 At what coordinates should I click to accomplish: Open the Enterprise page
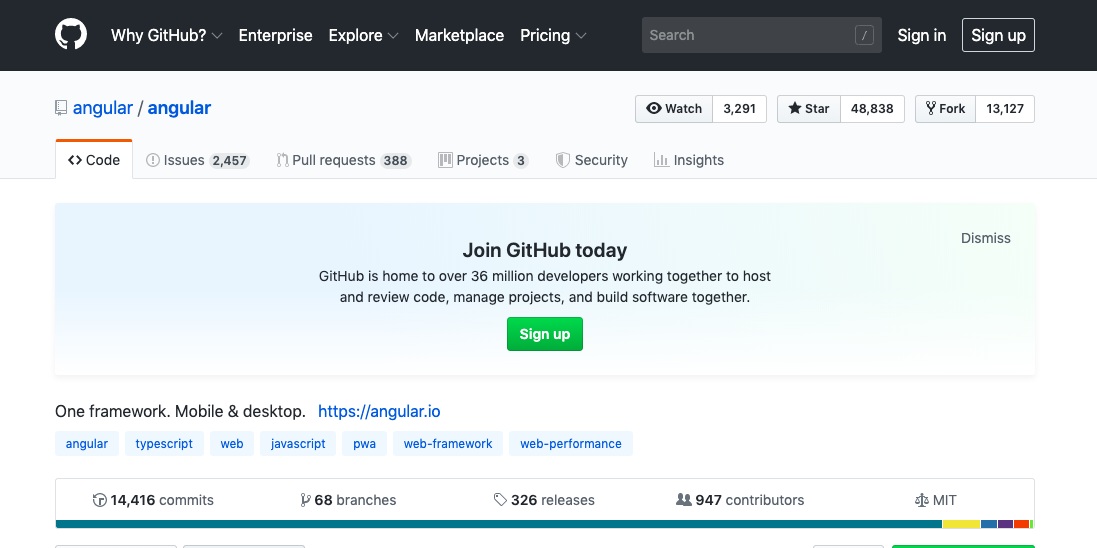coord(276,35)
